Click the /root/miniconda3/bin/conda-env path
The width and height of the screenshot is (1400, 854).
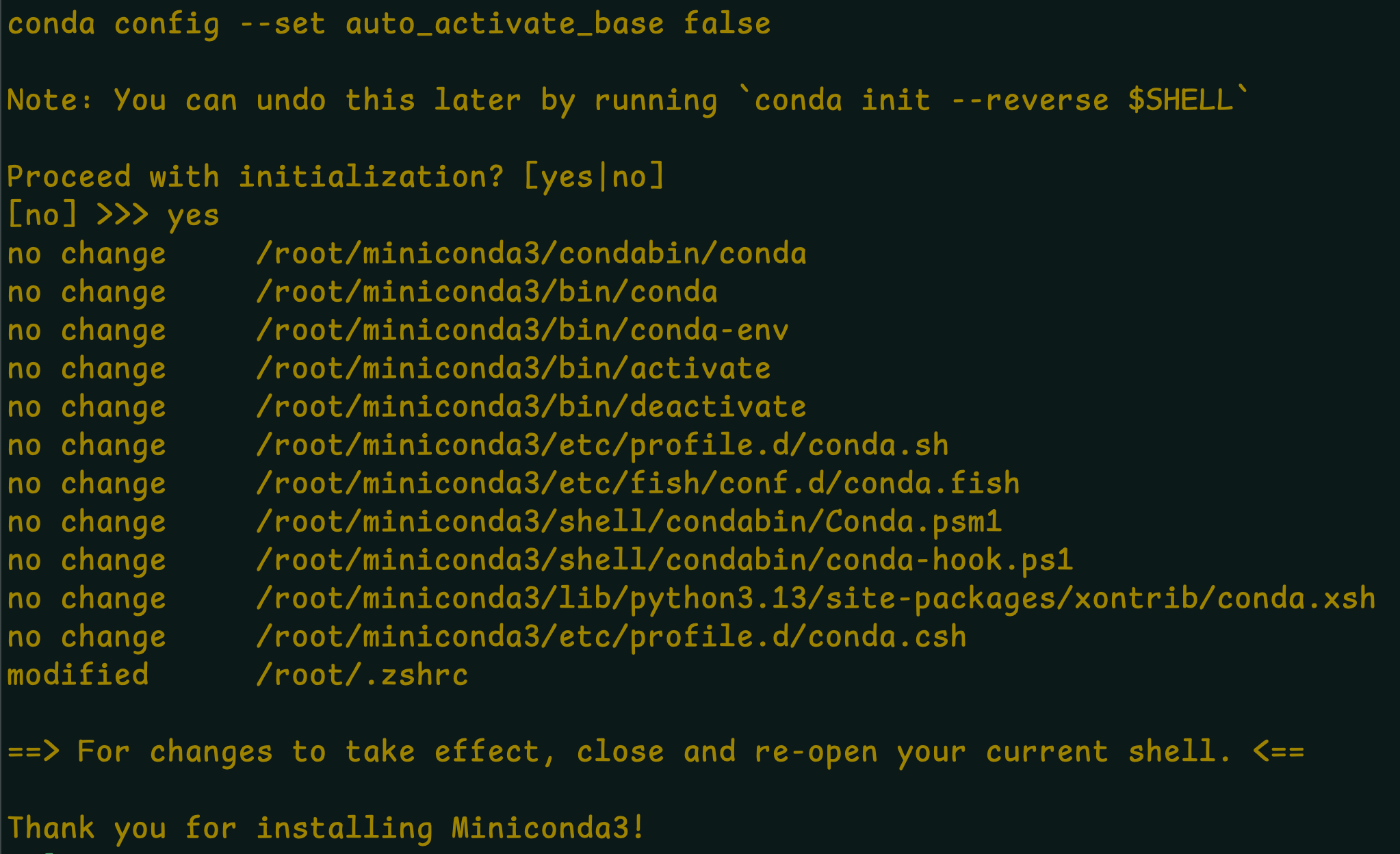point(522,331)
